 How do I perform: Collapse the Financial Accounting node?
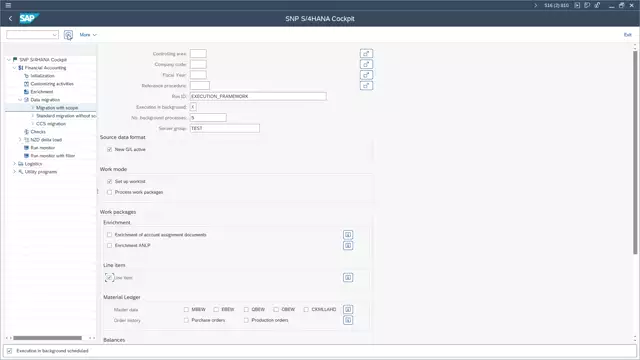coord(14,68)
